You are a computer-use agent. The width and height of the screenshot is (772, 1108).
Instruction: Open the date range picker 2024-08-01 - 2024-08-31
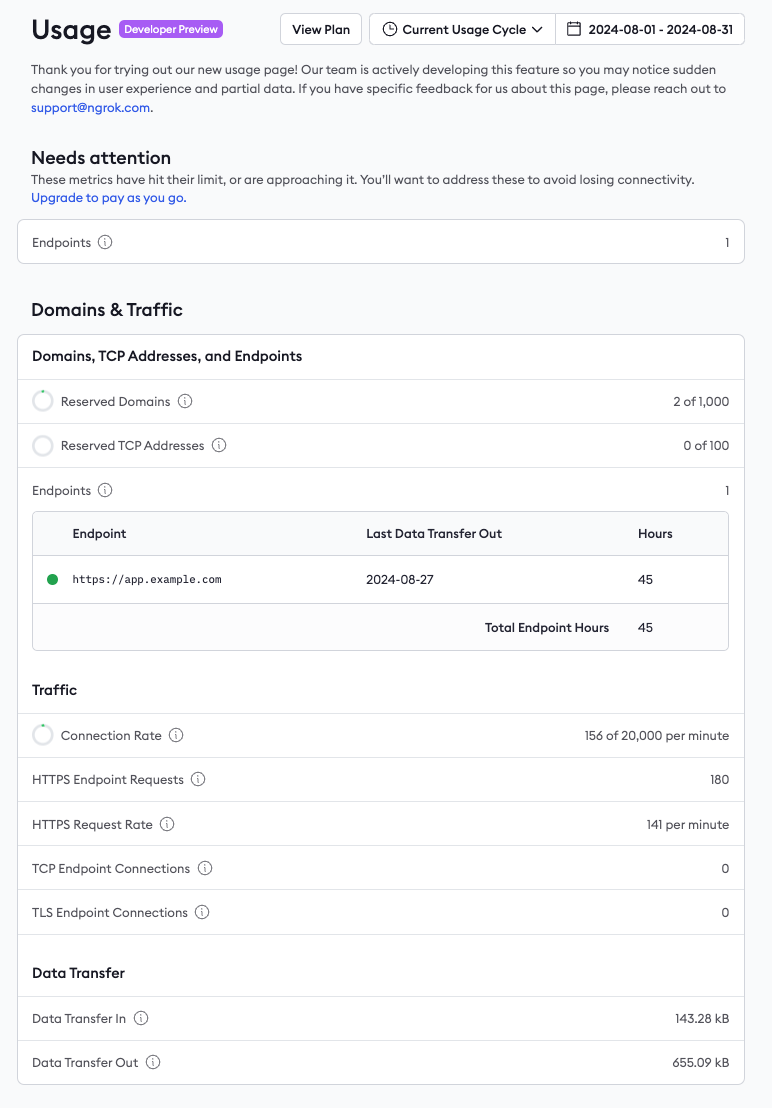point(650,29)
